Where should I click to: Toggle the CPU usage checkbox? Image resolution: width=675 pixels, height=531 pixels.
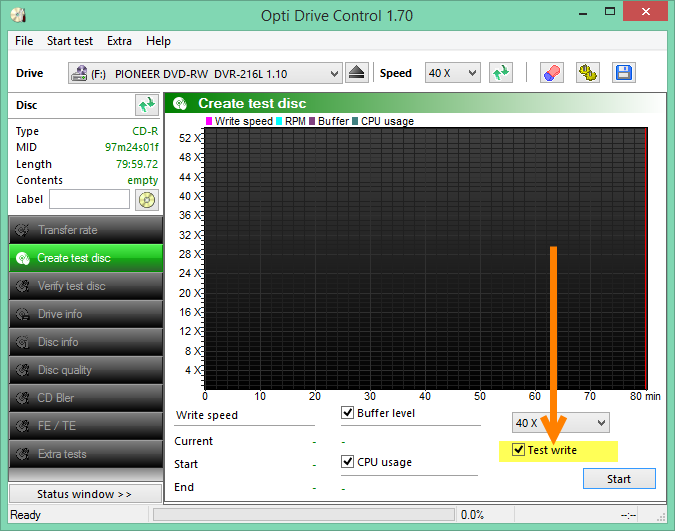click(347, 462)
